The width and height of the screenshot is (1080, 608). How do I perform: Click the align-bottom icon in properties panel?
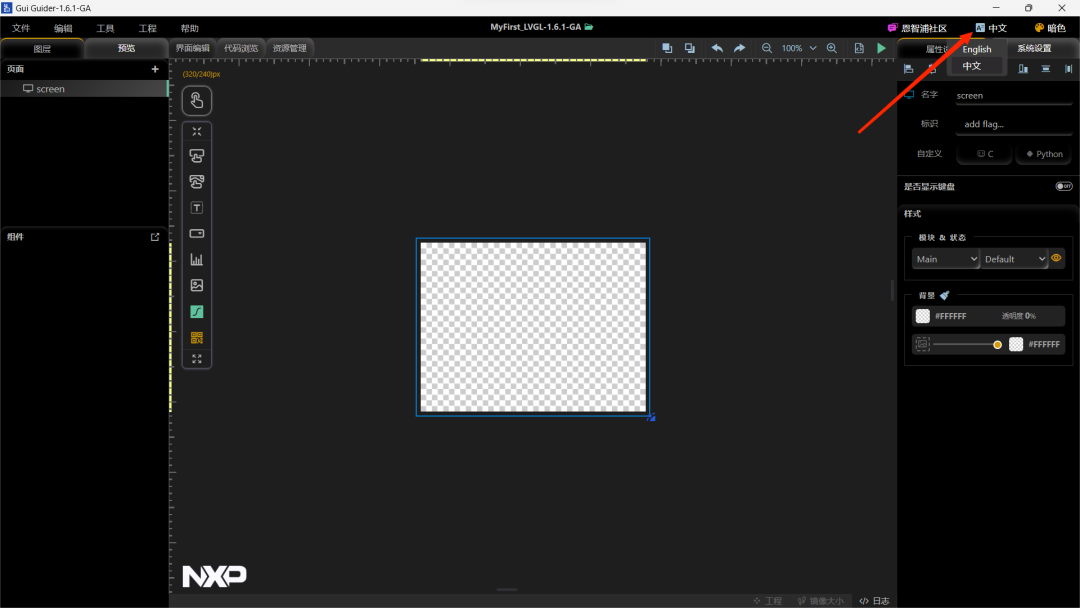click(1024, 69)
